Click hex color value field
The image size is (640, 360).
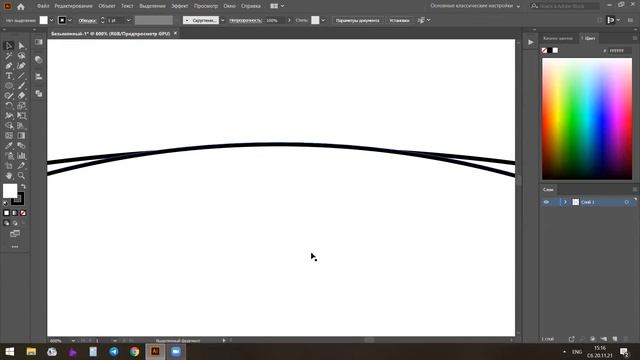[619, 51]
